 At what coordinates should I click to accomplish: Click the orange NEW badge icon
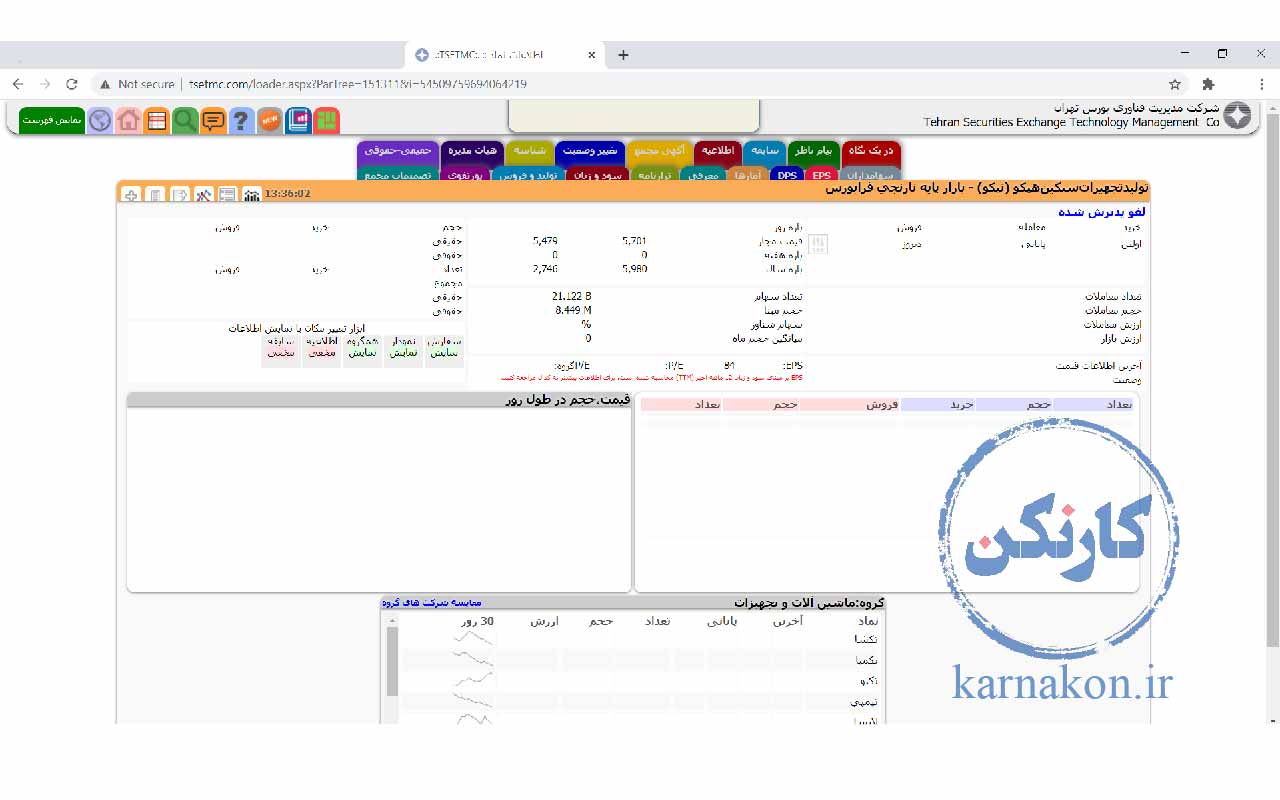(269, 121)
